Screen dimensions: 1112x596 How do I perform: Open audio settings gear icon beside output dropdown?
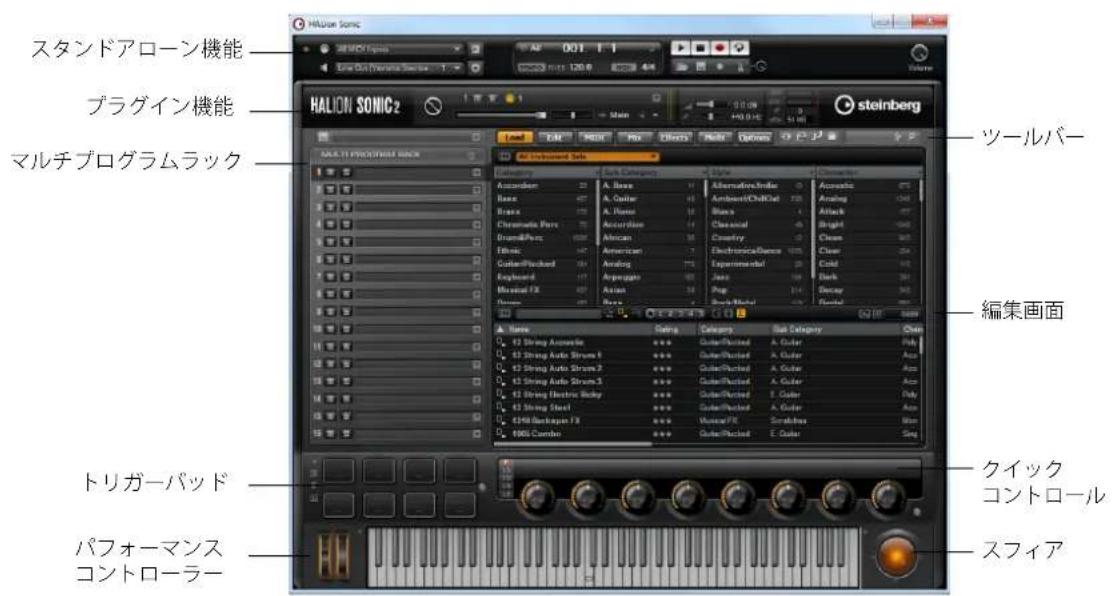click(x=476, y=68)
